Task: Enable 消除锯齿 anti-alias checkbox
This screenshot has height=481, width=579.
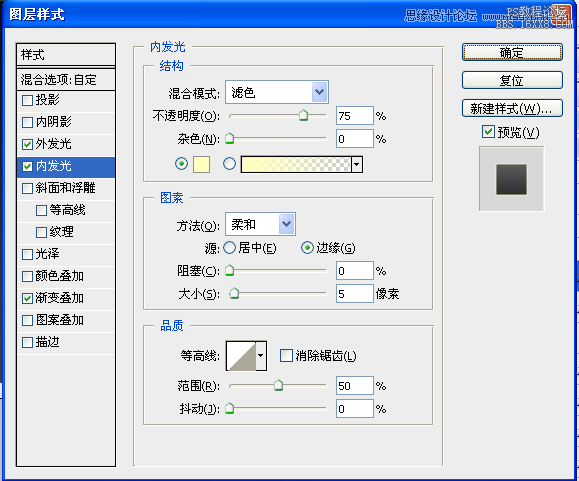Action: [286, 356]
